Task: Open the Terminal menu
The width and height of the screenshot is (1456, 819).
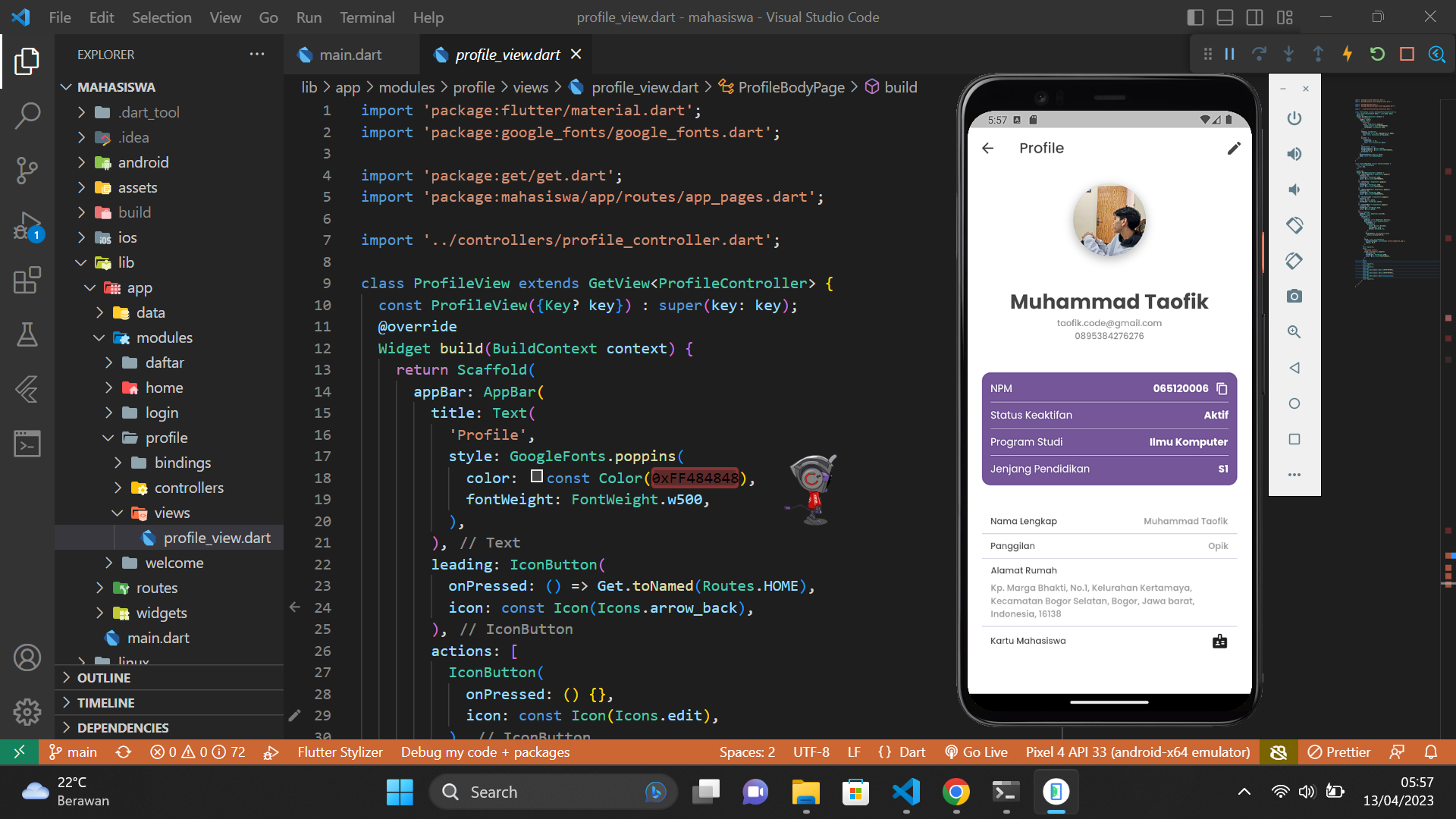Action: click(x=367, y=17)
